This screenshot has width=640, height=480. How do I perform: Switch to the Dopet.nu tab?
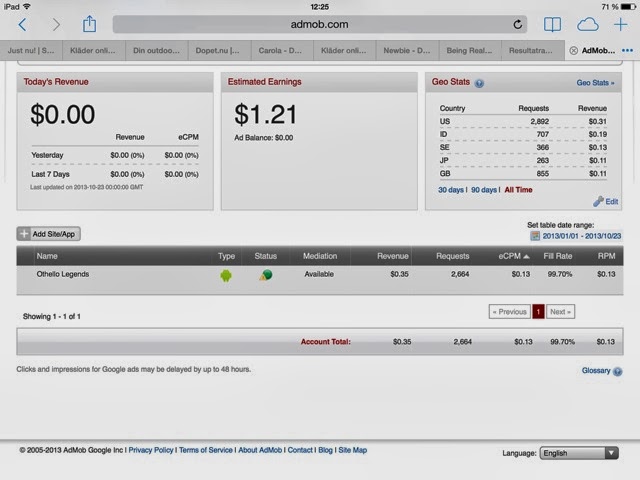click(218, 51)
